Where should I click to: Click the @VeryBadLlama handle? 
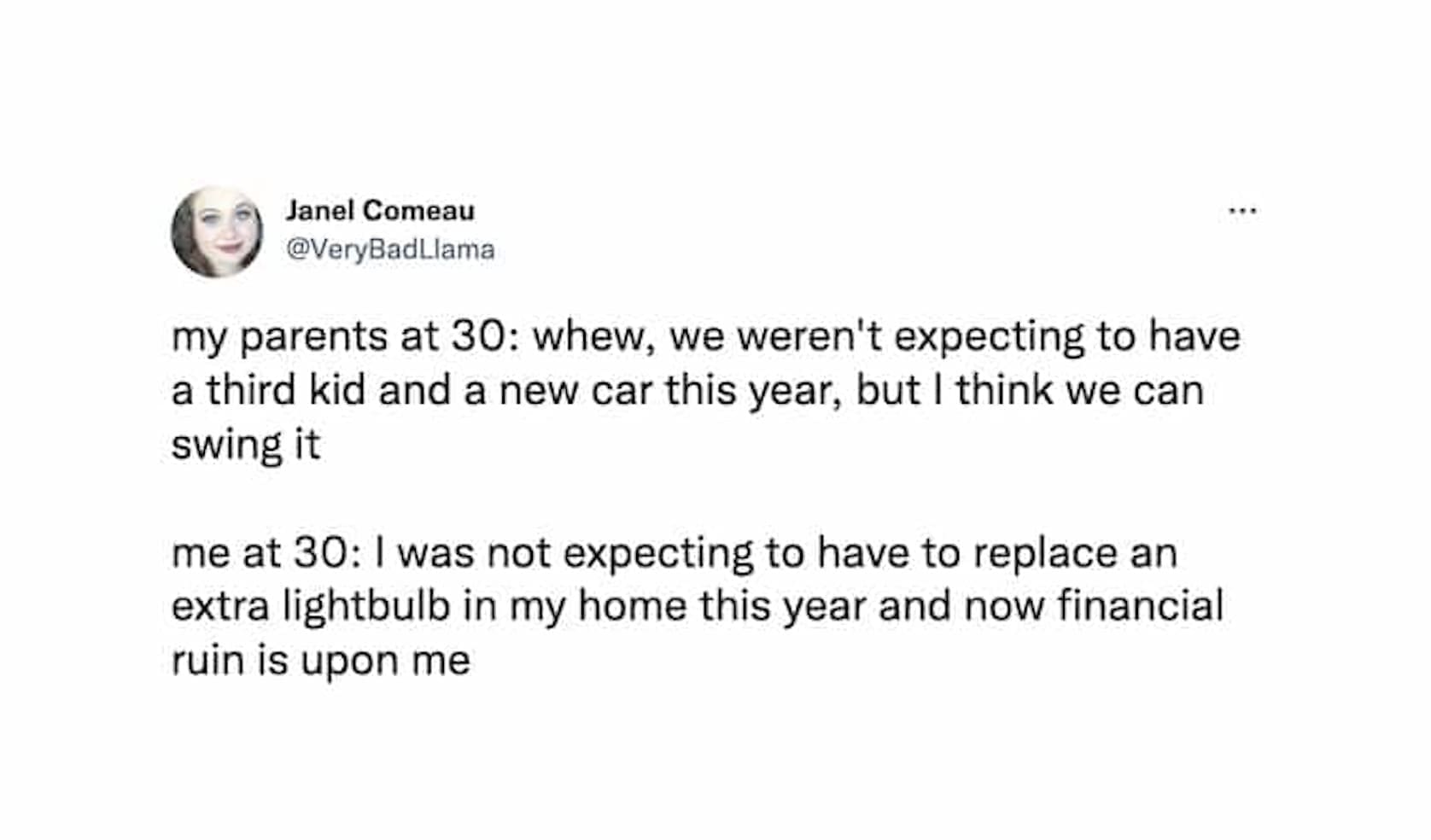(390, 249)
